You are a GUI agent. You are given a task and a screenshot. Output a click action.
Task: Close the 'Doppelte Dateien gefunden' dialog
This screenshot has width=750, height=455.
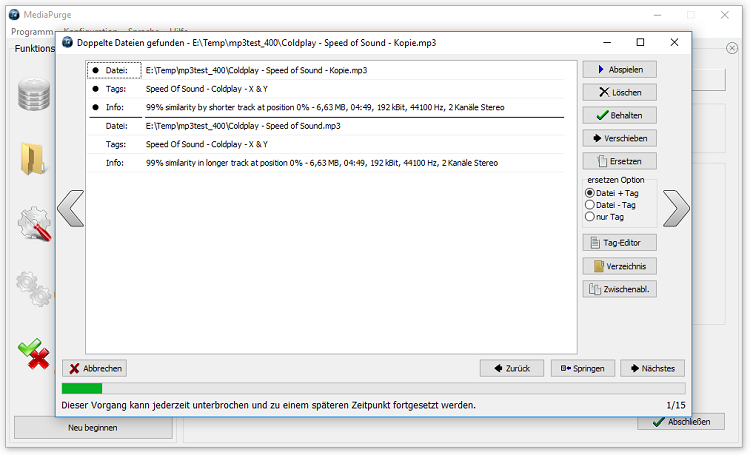tap(674, 42)
